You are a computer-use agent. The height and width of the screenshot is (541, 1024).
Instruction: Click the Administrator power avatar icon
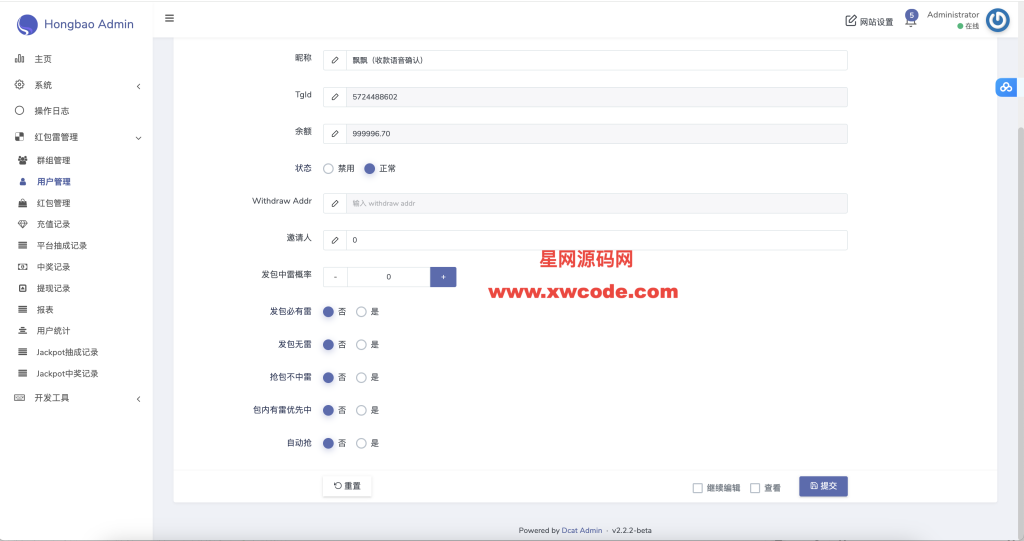coord(997,20)
